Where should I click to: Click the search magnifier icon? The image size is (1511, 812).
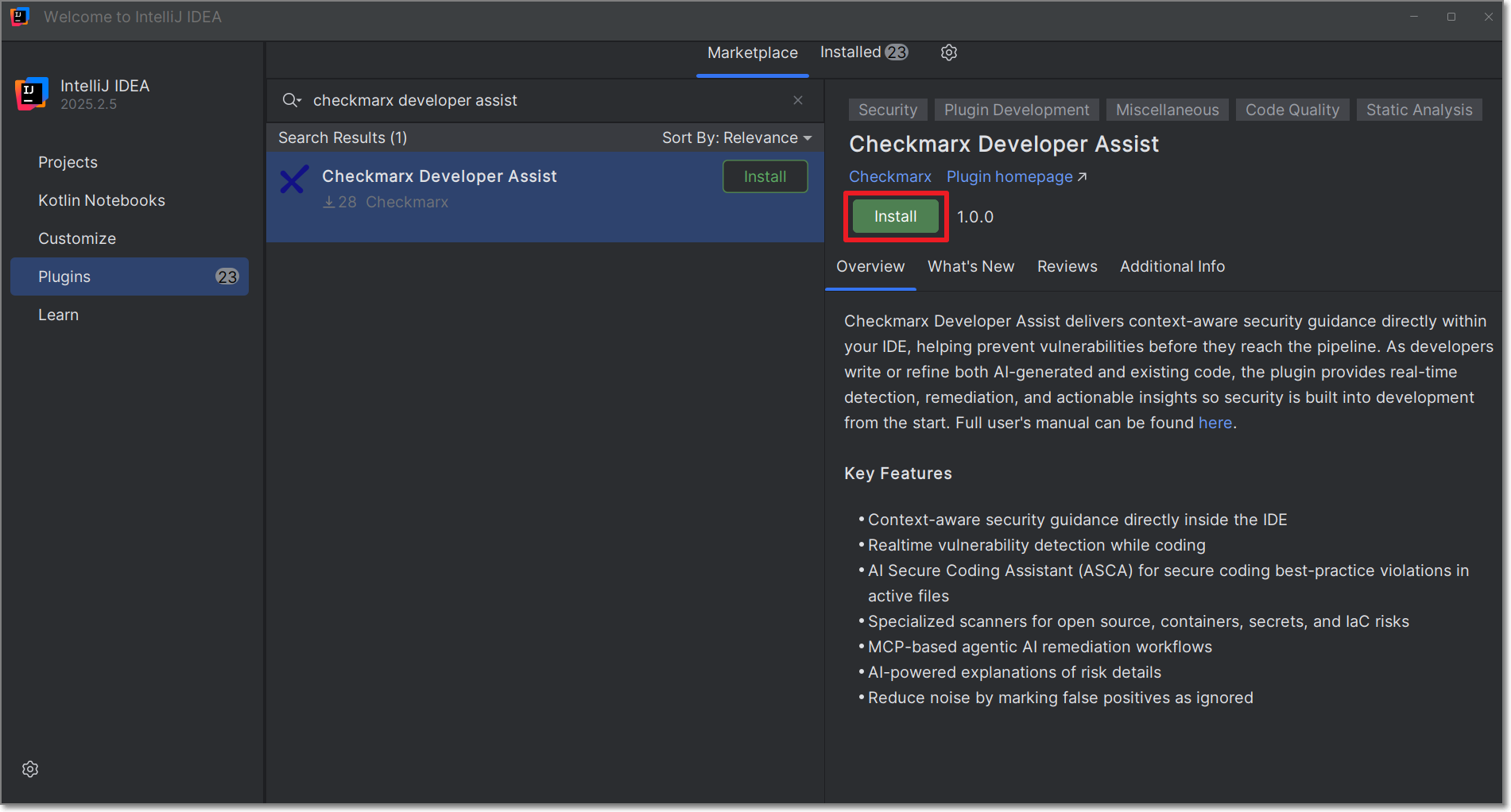[291, 100]
